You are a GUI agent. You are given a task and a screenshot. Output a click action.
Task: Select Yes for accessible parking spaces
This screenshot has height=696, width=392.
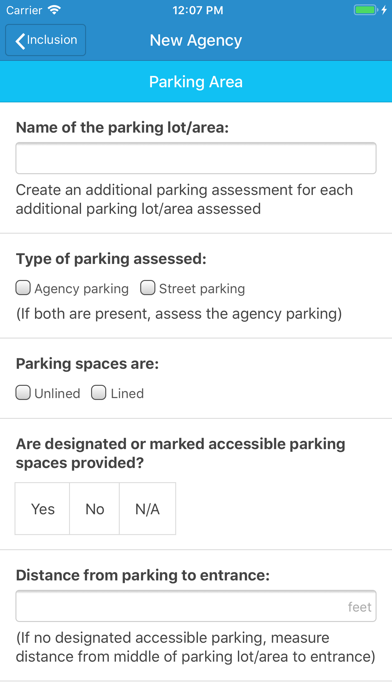43,509
